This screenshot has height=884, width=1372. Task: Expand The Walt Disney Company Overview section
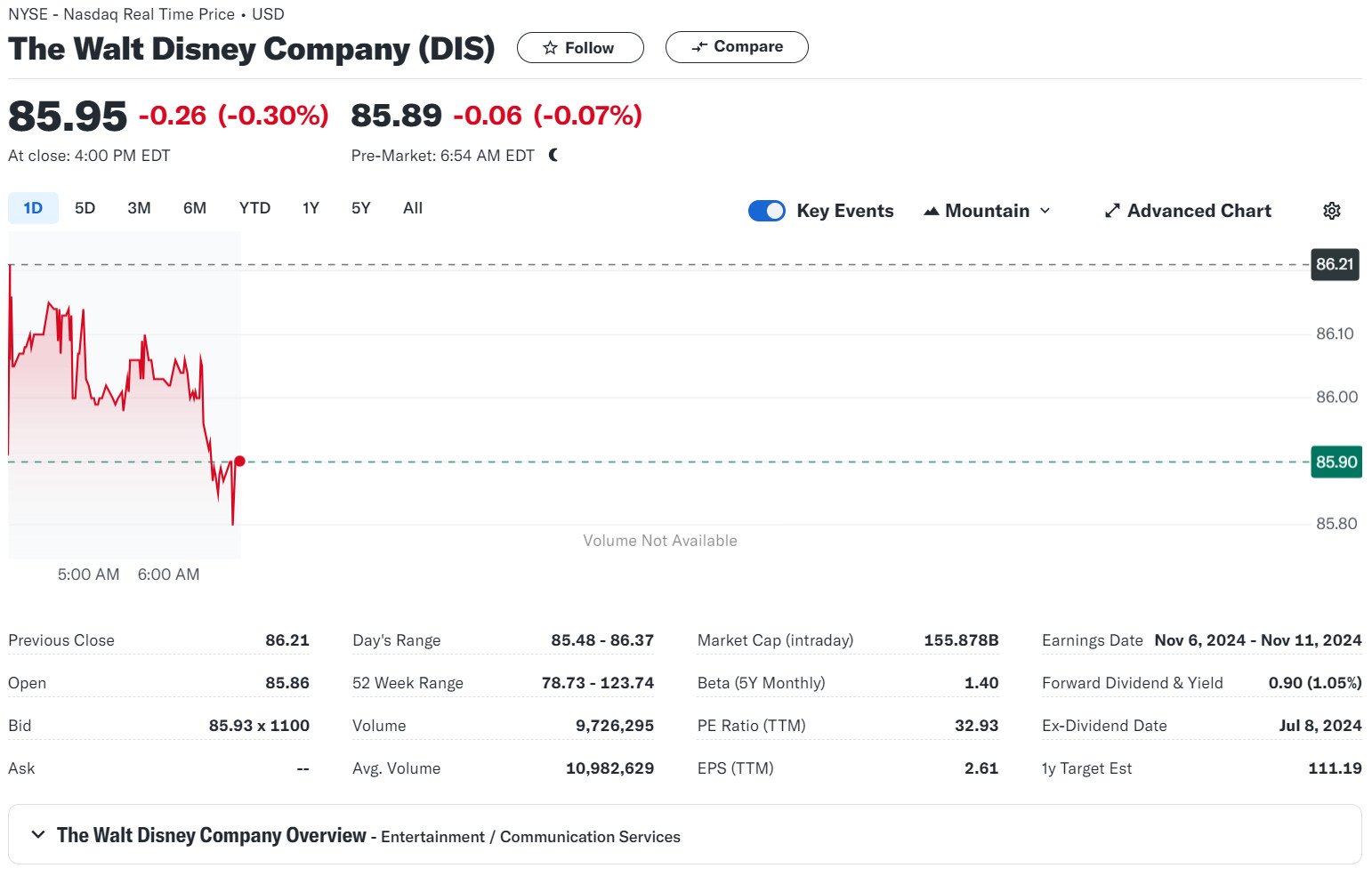click(38, 835)
